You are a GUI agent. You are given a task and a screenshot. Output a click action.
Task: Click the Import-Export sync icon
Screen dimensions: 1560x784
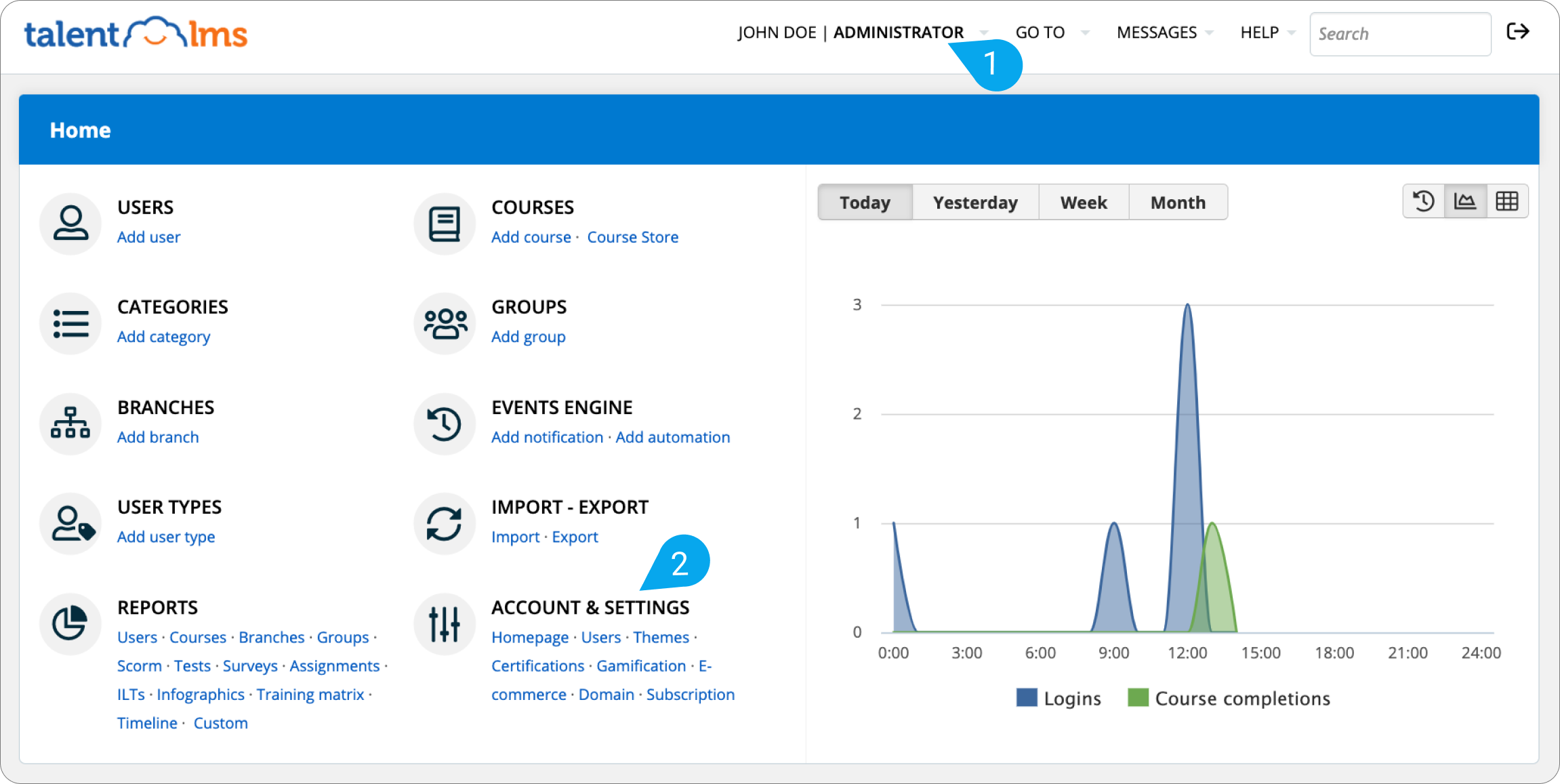[445, 524]
